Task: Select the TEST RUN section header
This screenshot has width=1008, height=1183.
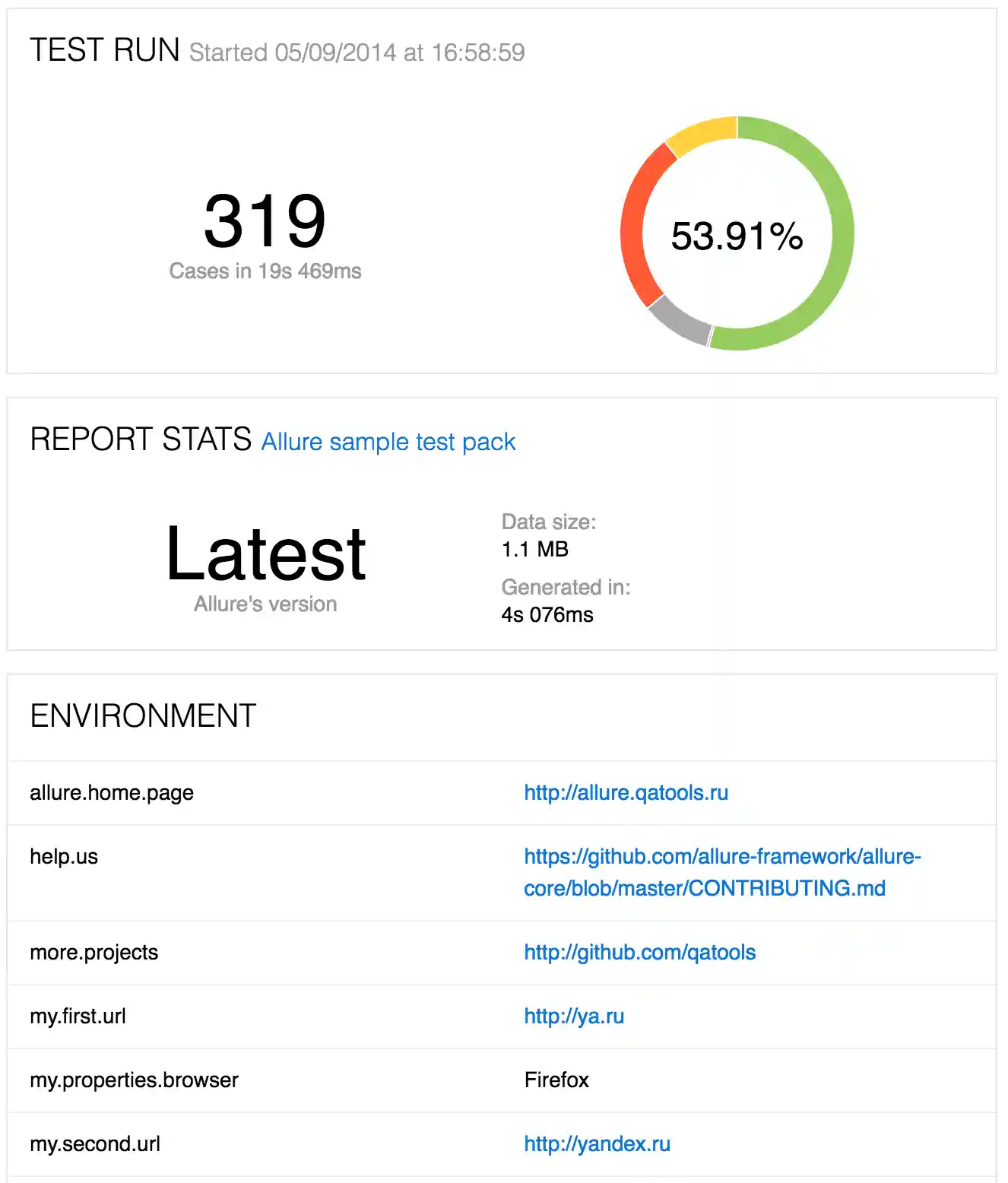Action: coord(104,50)
